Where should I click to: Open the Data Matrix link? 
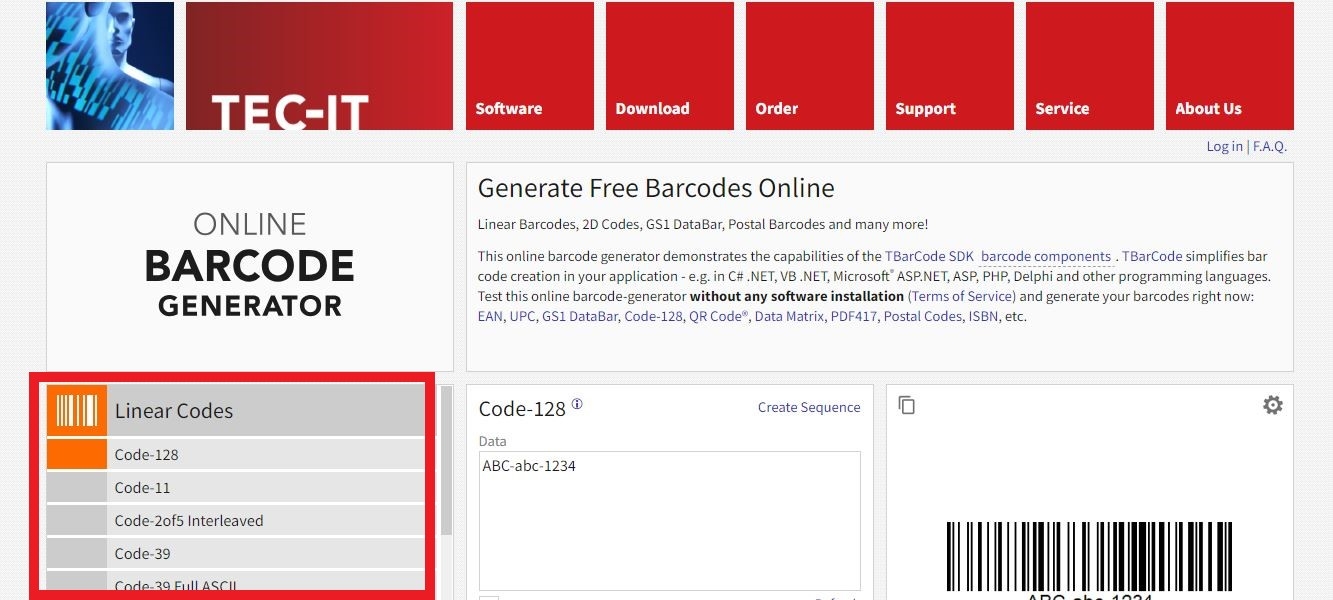coord(789,316)
